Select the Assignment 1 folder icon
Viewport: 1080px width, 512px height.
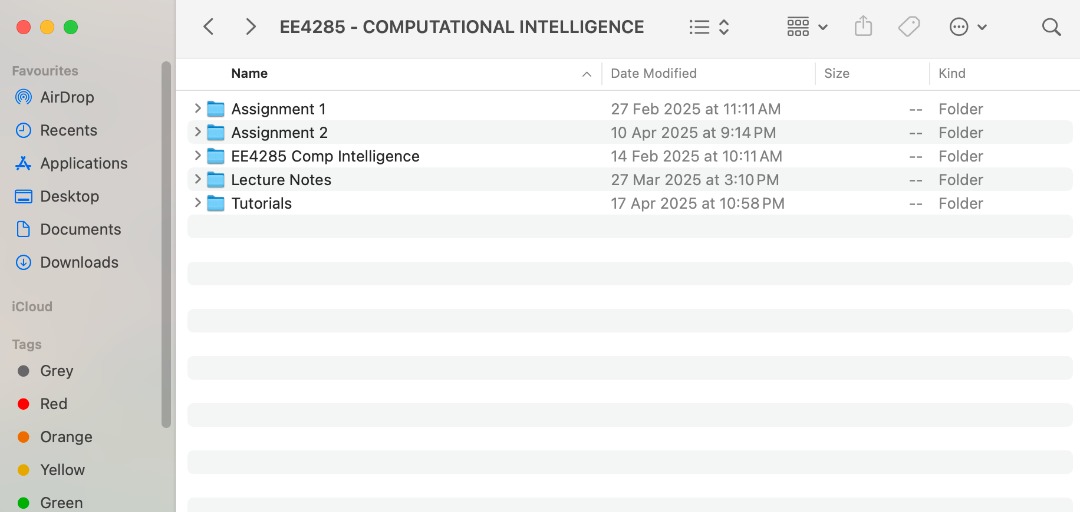pyautogui.click(x=216, y=109)
